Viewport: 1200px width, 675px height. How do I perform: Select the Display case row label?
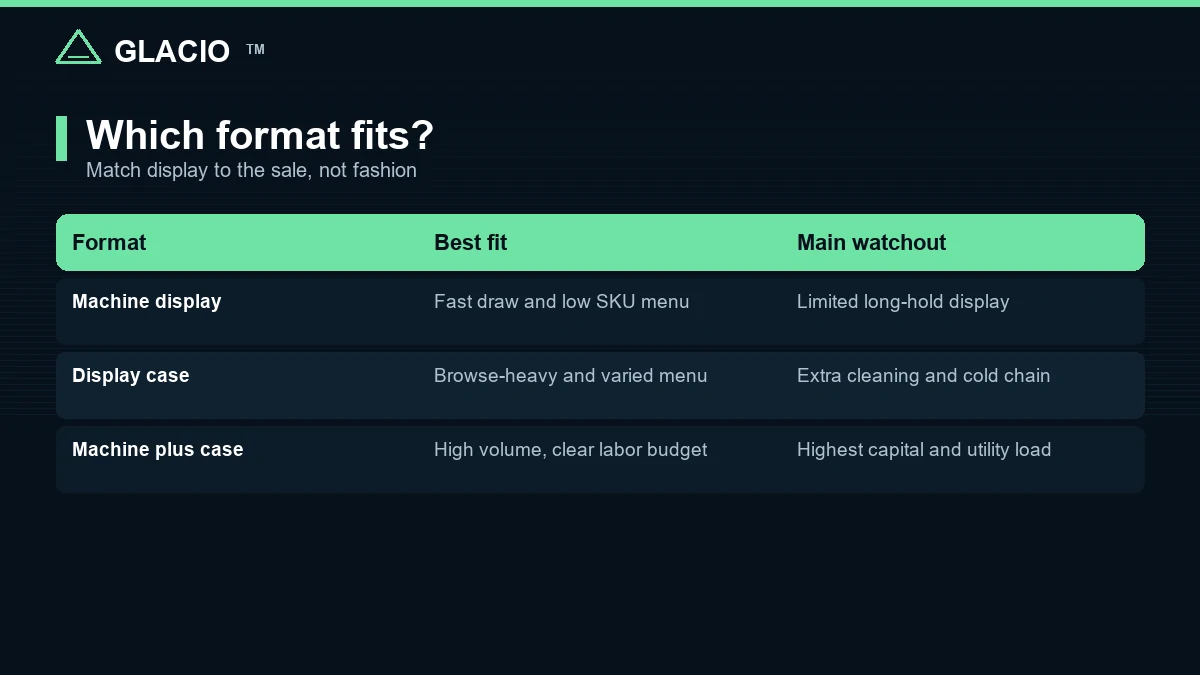[130, 375]
